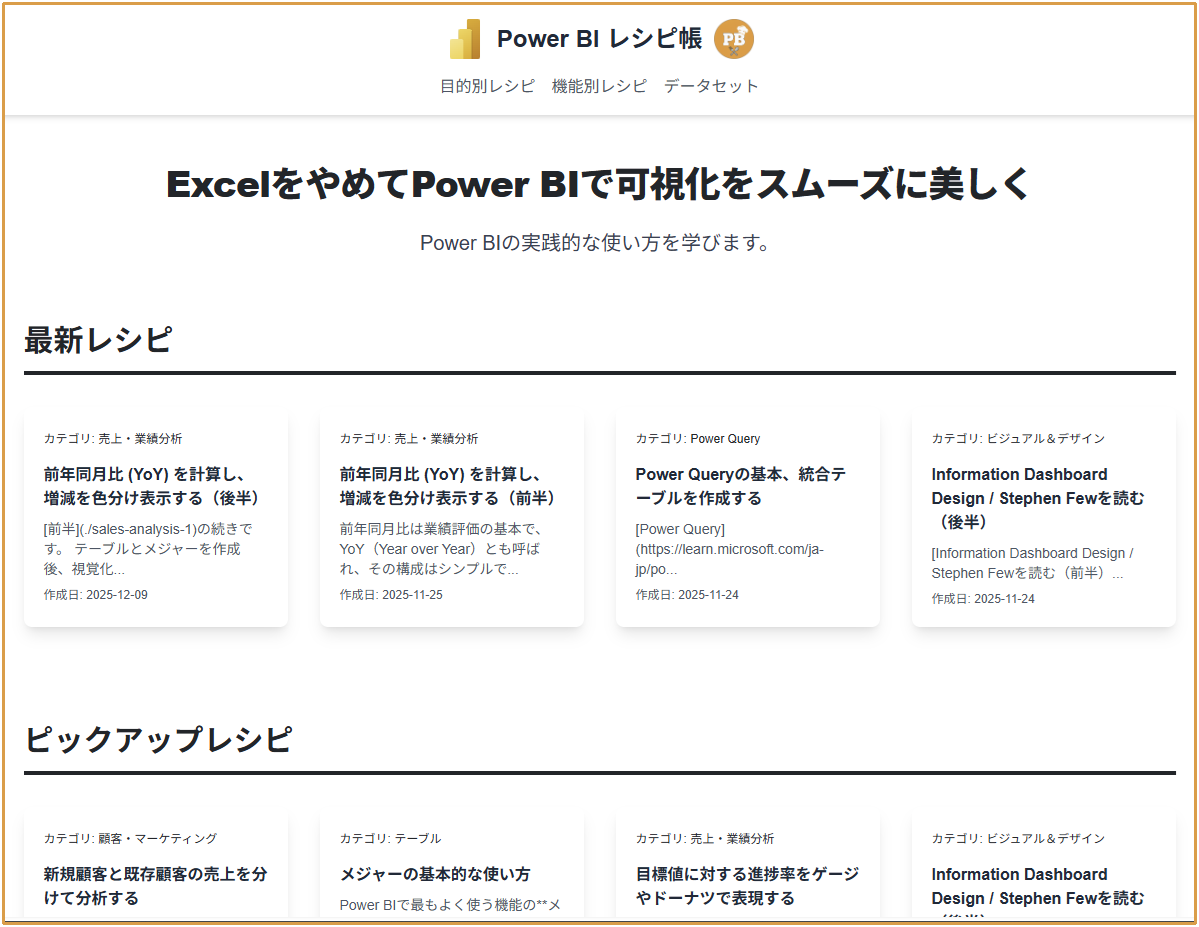This screenshot has width=1199, height=927.
Task: Click the Power BI bar chart logo icon
Action: coord(465,38)
